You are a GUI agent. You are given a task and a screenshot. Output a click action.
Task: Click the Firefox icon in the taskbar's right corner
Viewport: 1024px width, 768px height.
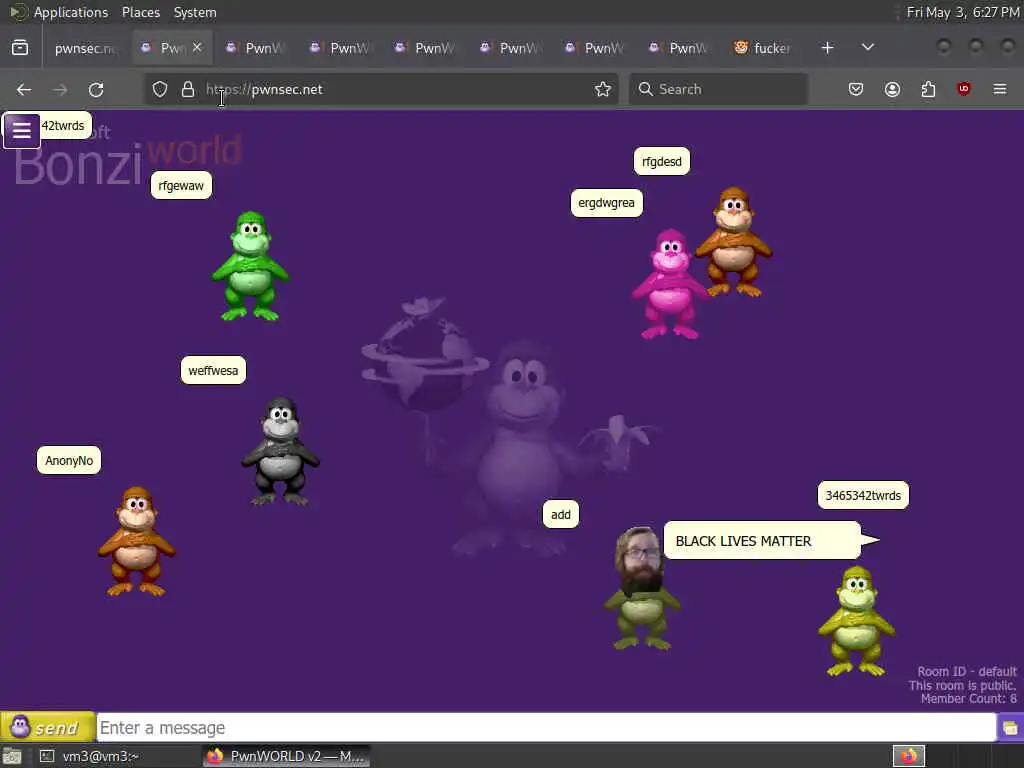click(x=909, y=756)
